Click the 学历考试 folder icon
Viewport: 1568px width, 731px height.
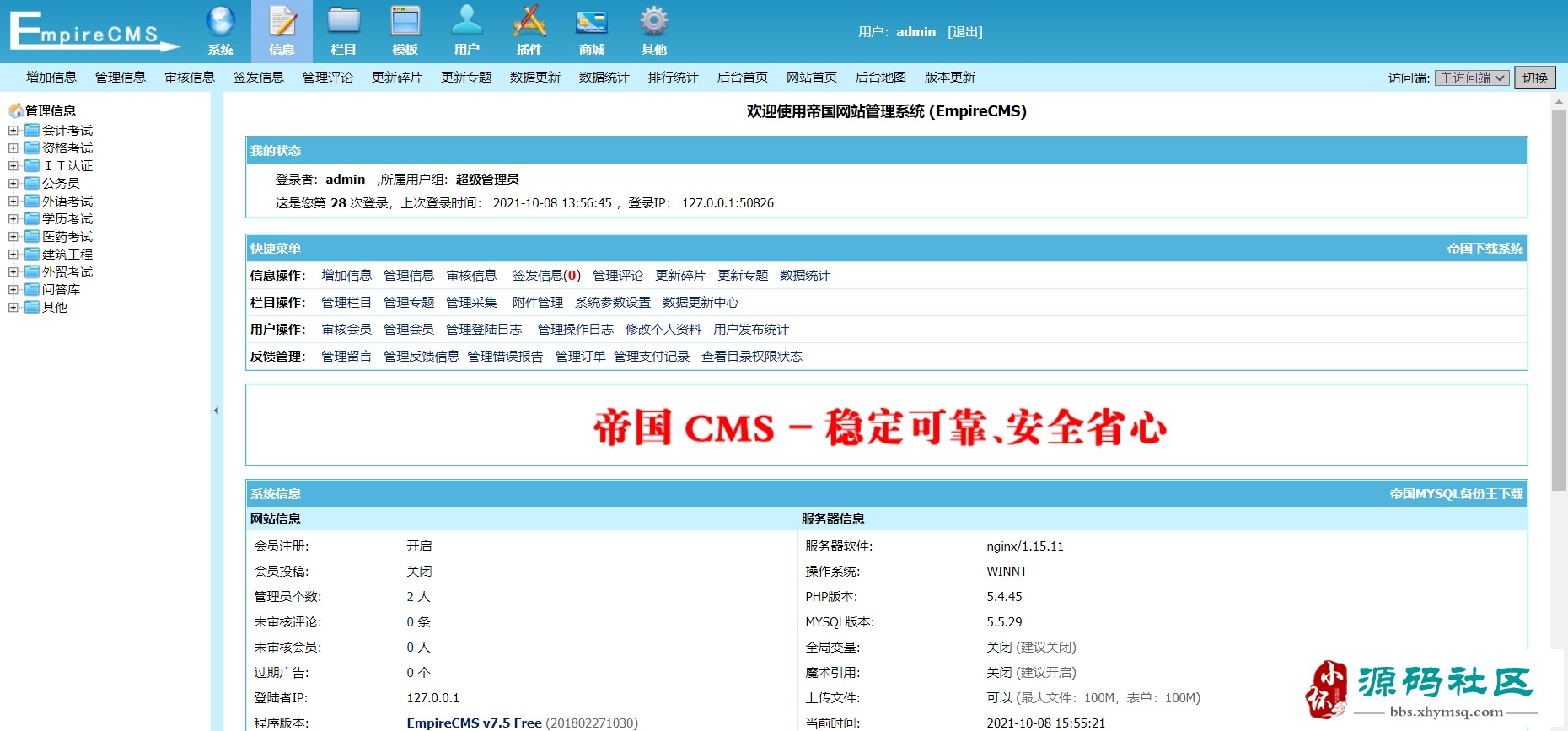point(32,218)
